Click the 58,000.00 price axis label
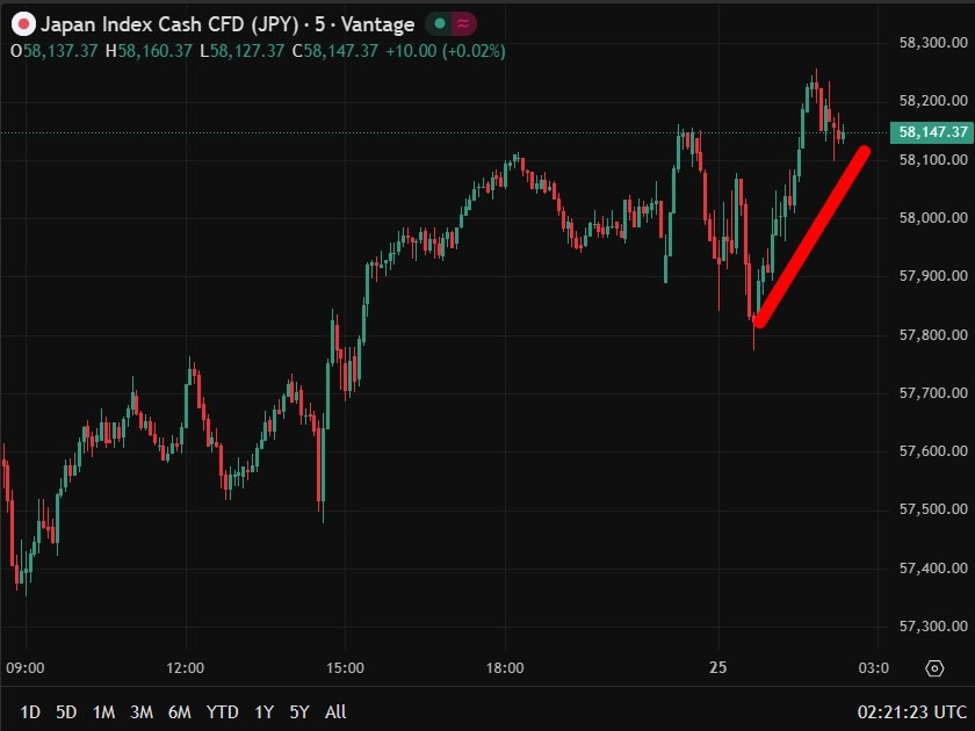The width and height of the screenshot is (975, 731). pos(933,218)
